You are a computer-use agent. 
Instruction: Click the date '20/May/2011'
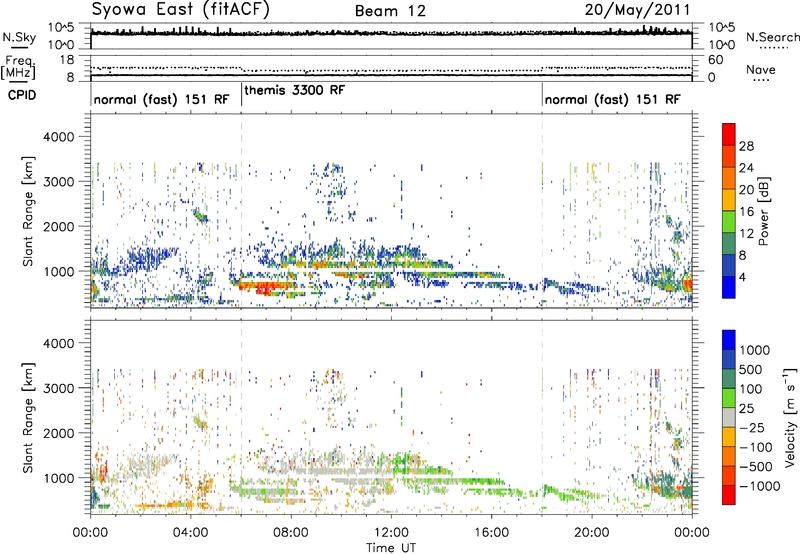pos(637,9)
